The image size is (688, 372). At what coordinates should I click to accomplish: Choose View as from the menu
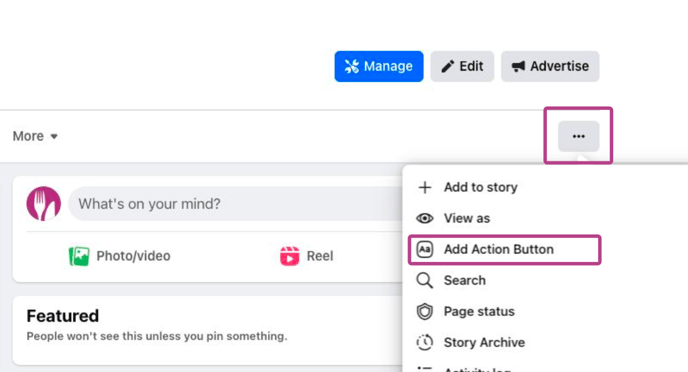coord(544,218)
